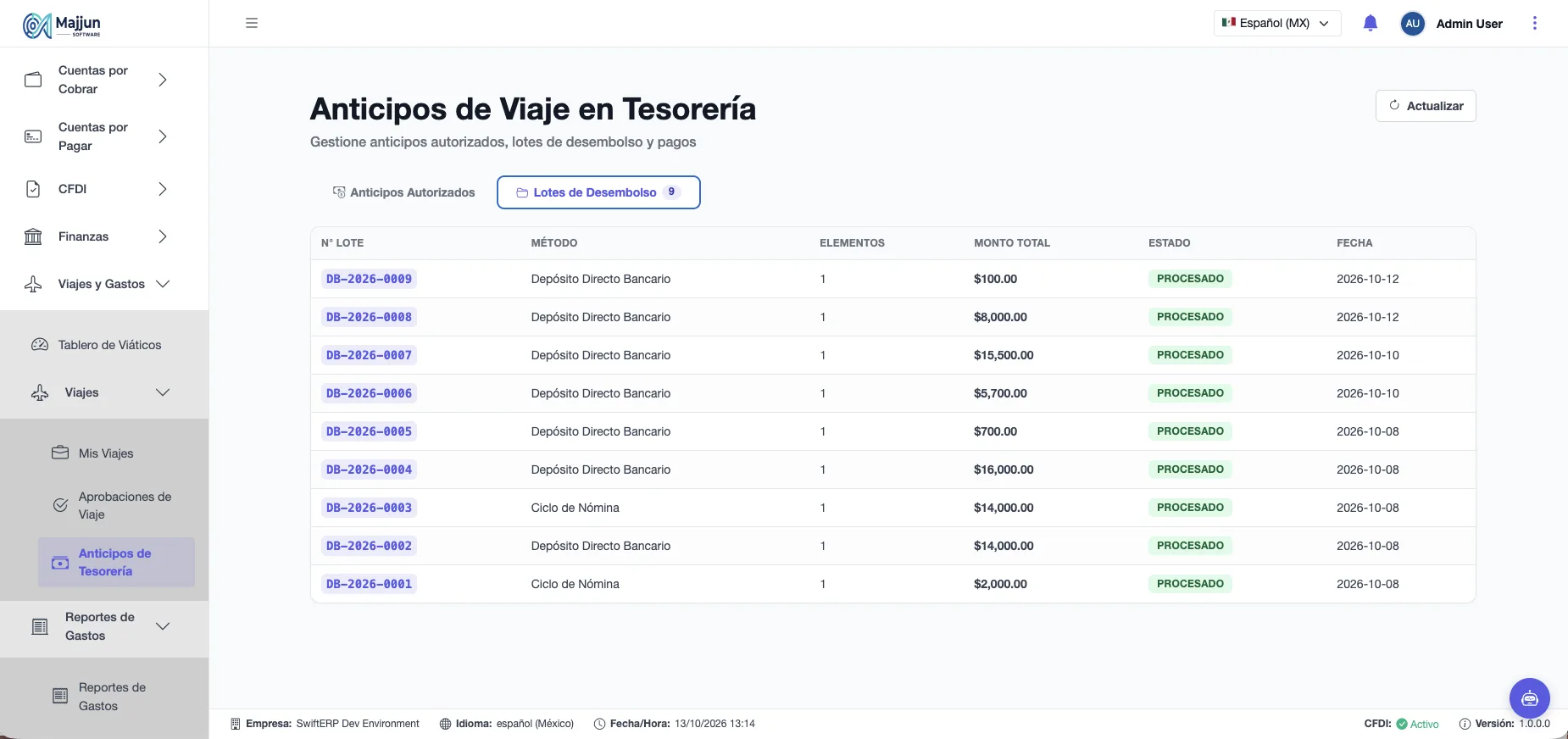Click the Tablero de Viáticos gauge icon
The height and width of the screenshot is (739, 1568).
tap(40, 345)
